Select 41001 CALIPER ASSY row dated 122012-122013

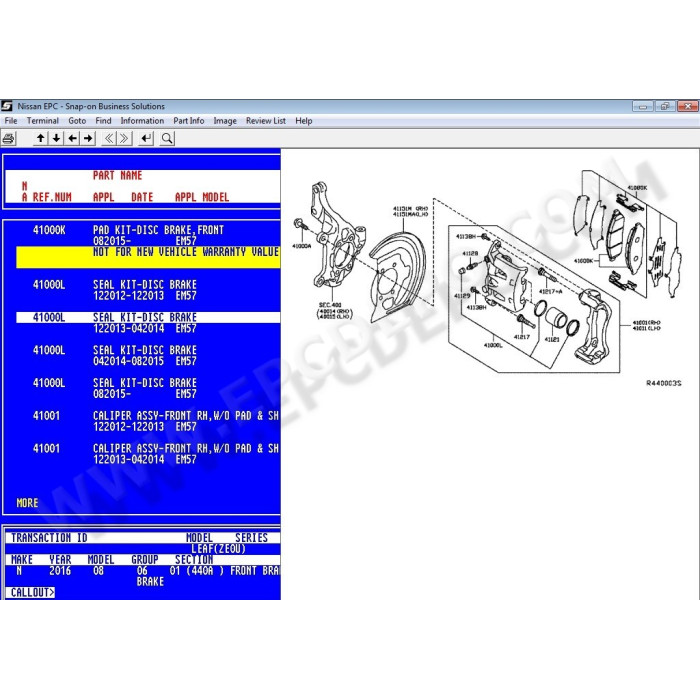pyautogui.click(x=148, y=421)
